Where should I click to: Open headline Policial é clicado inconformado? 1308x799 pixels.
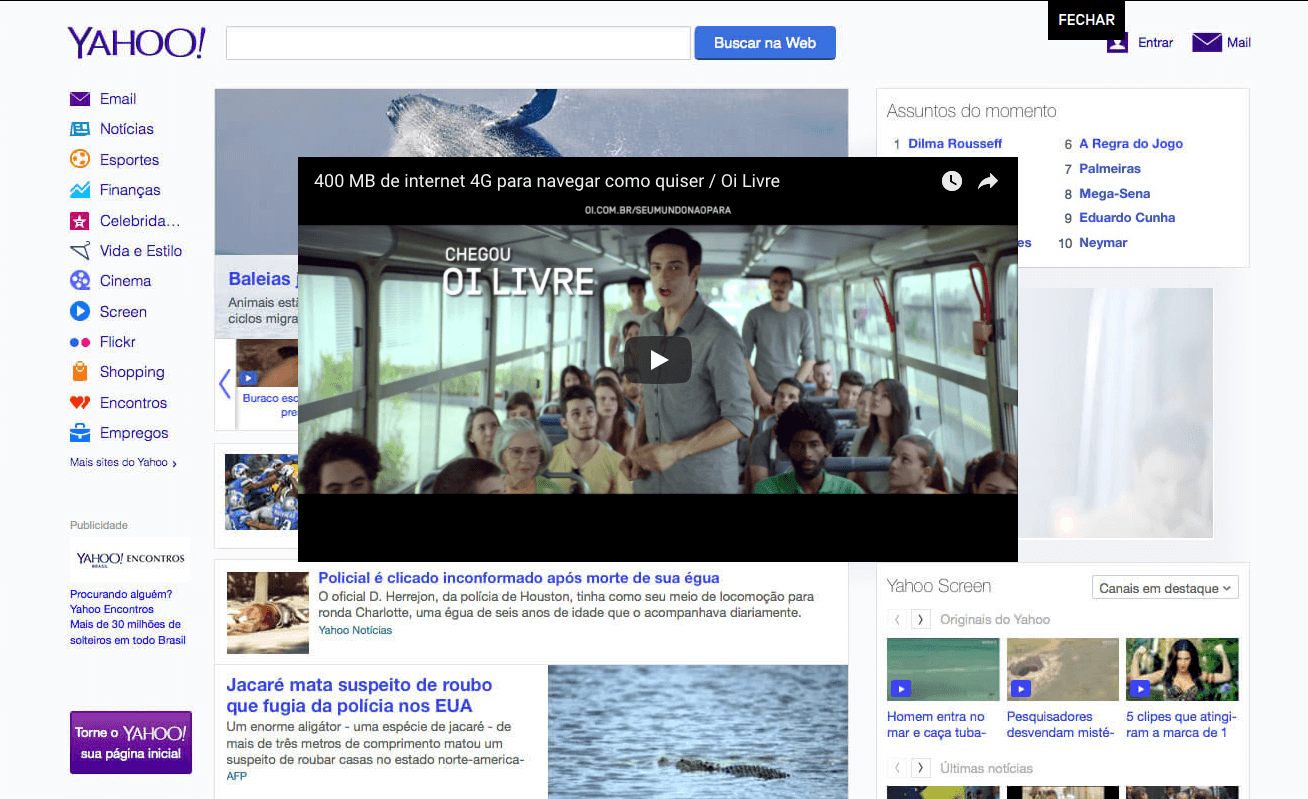(519, 578)
